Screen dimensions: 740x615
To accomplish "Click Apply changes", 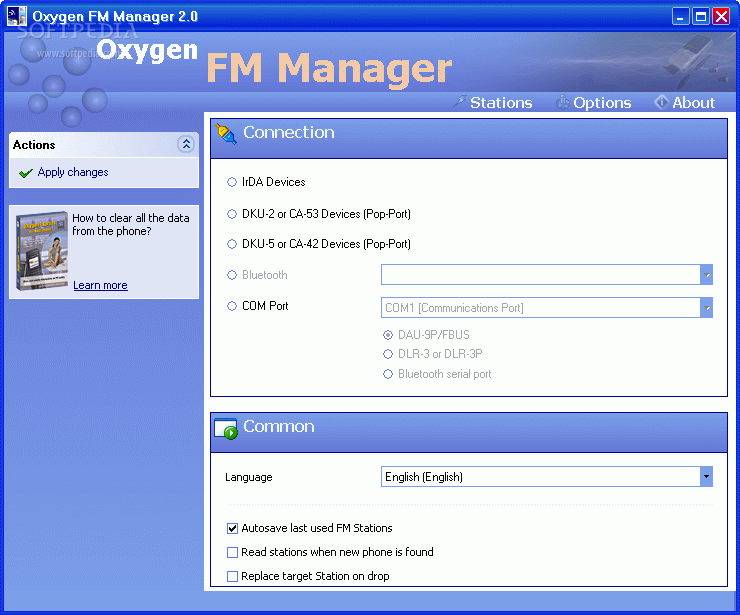I will point(73,173).
